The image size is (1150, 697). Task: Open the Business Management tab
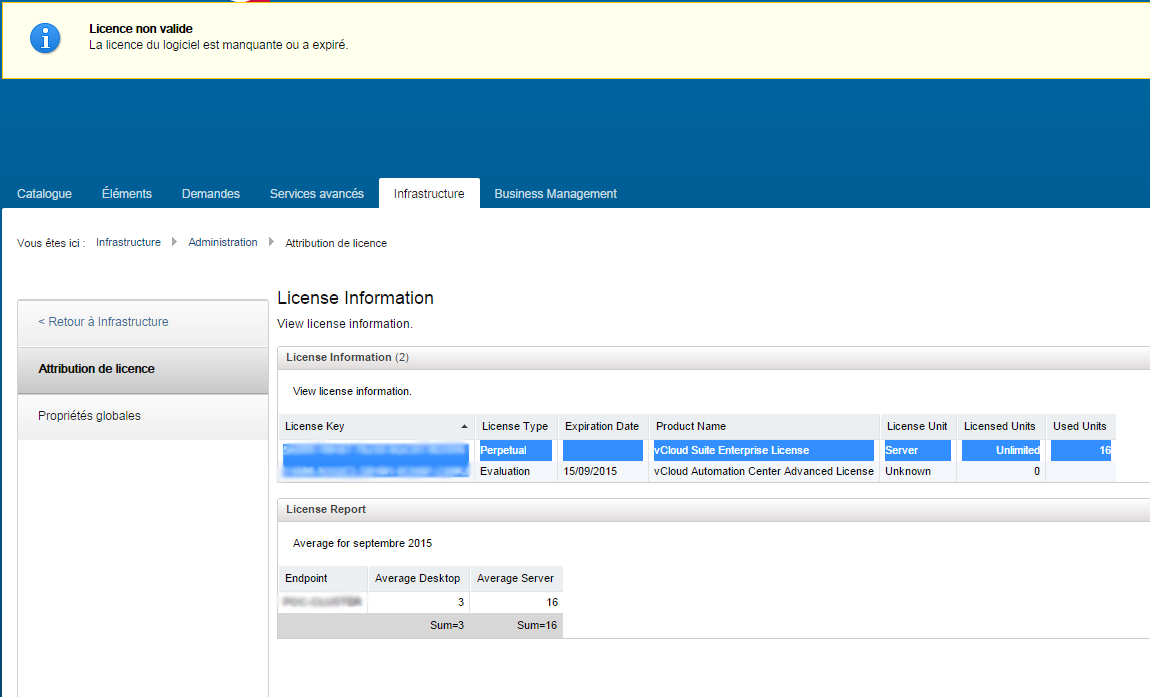[x=555, y=194]
